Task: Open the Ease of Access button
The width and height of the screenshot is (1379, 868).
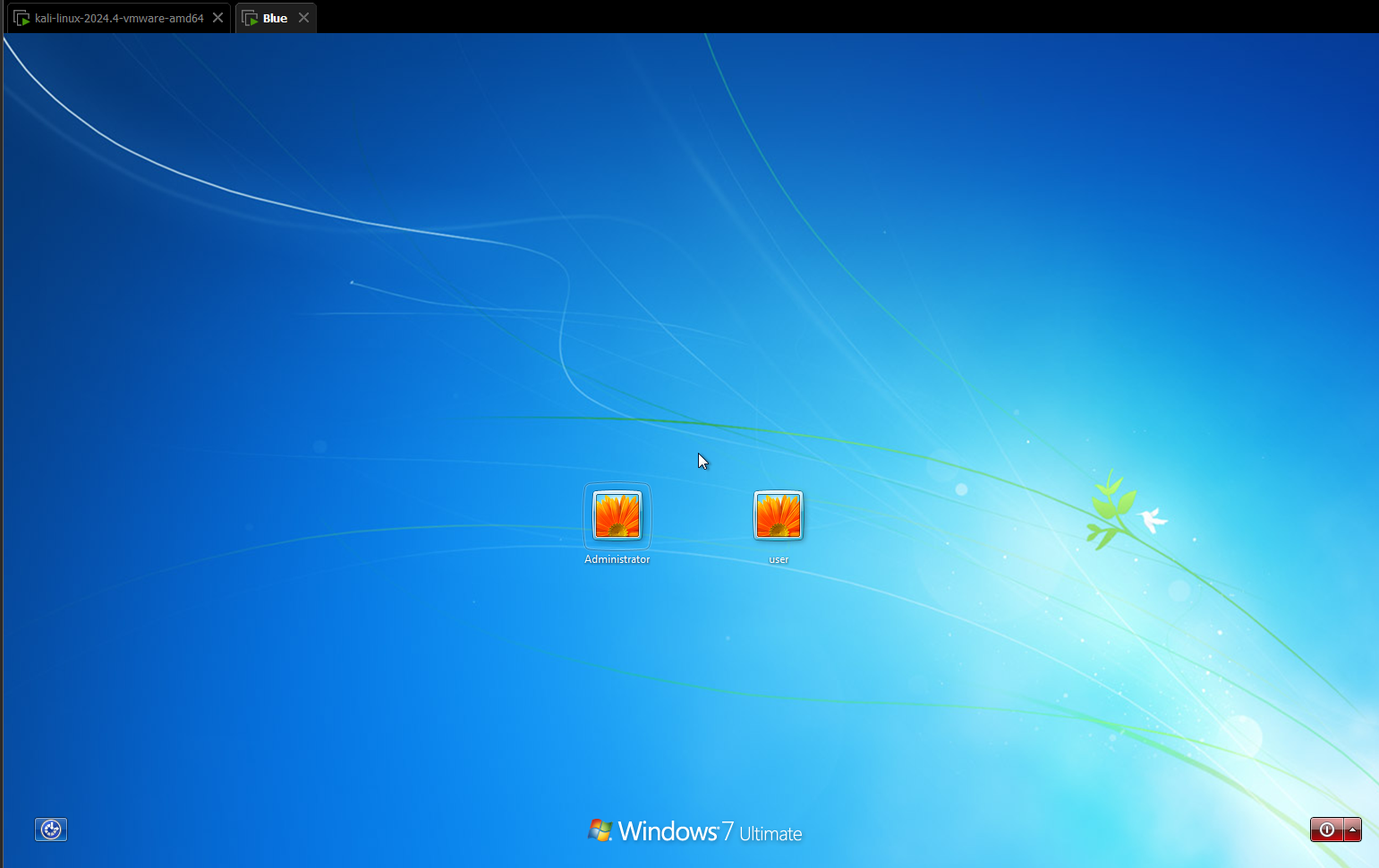Action: click(51, 830)
